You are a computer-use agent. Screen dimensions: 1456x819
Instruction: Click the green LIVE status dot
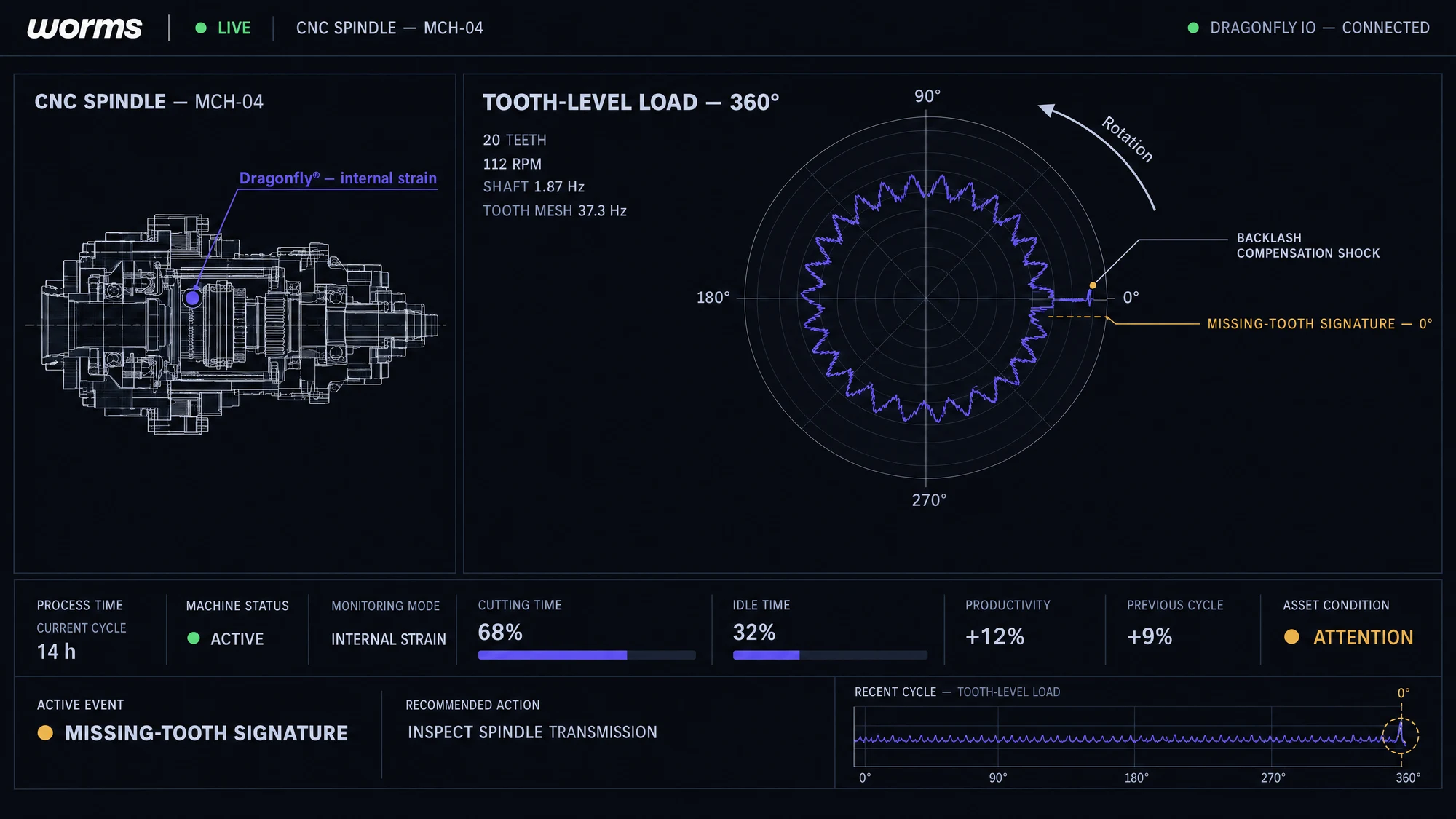201,28
